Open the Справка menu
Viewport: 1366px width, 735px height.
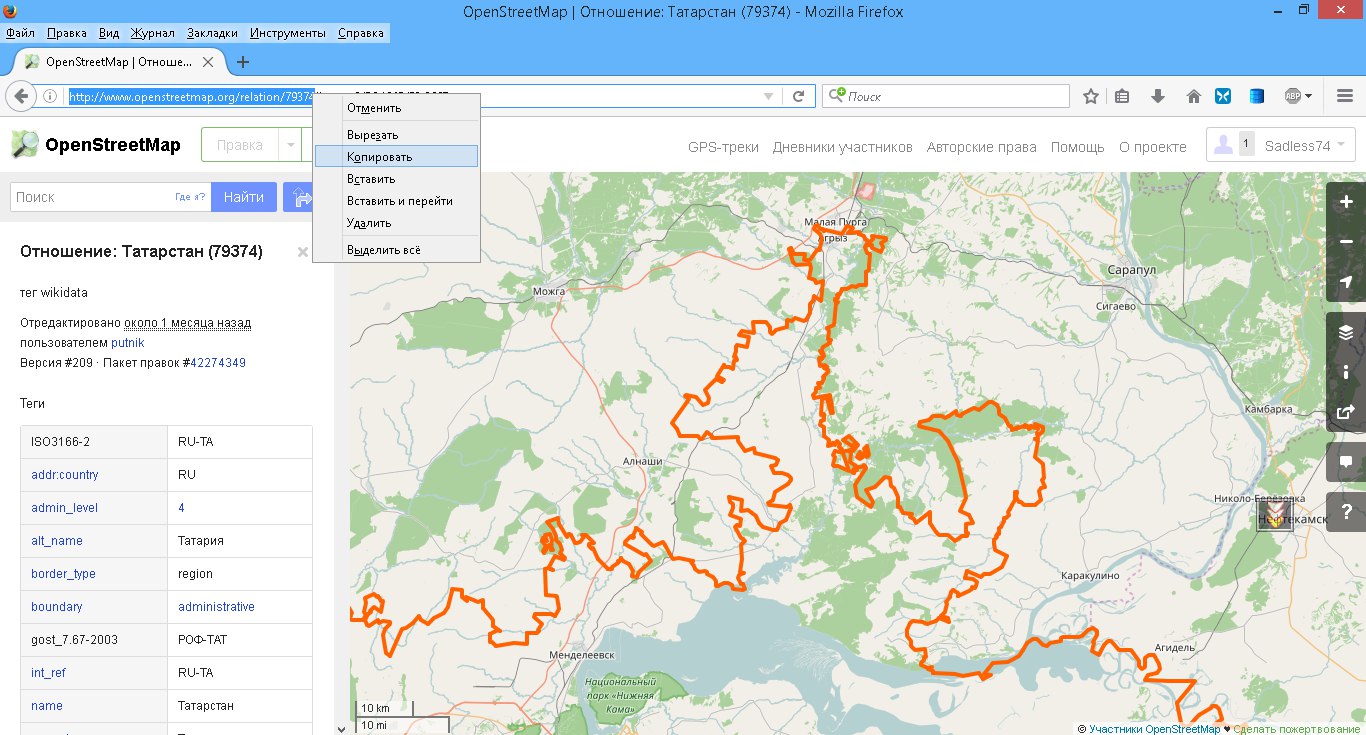[361, 33]
